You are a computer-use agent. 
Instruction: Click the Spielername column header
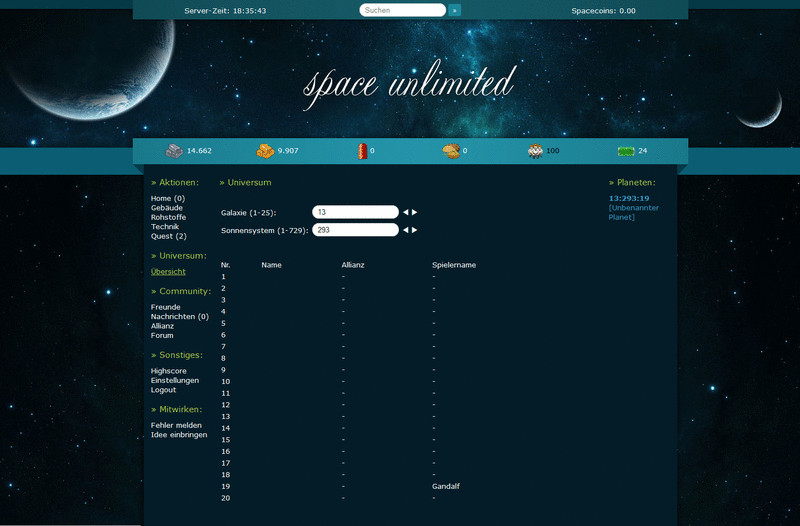(x=454, y=265)
